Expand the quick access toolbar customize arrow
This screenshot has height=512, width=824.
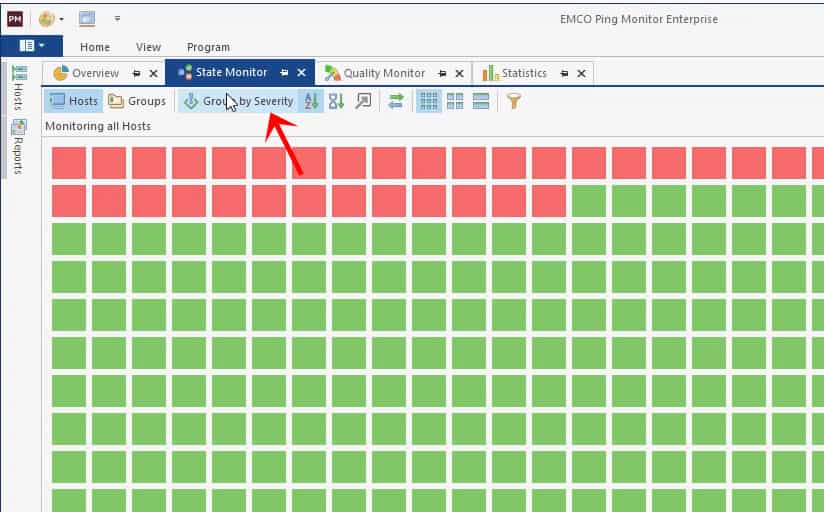(x=117, y=19)
